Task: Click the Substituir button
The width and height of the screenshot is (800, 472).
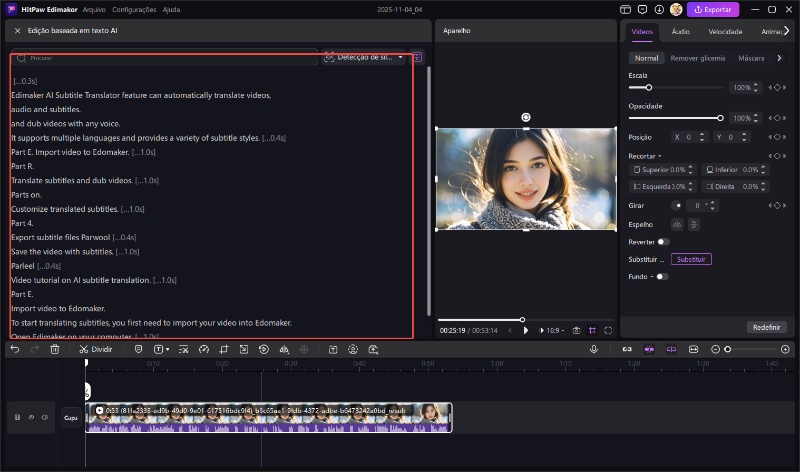Action: 691,259
